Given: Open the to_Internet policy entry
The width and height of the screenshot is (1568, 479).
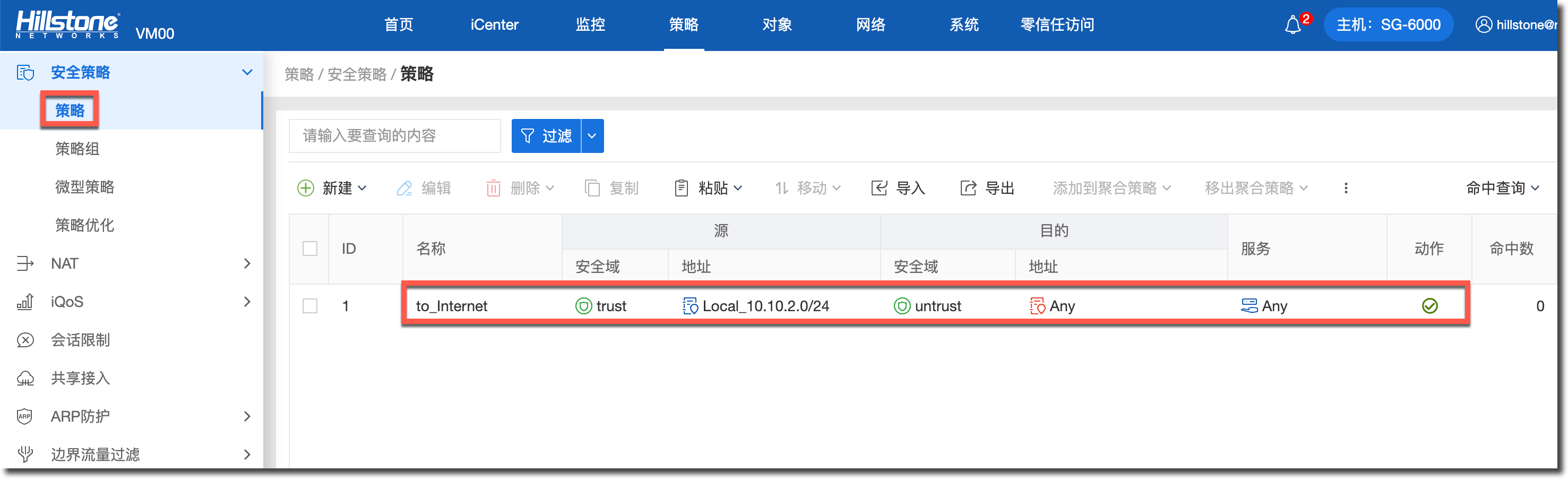Looking at the screenshot, I should pyautogui.click(x=451, y=306).
